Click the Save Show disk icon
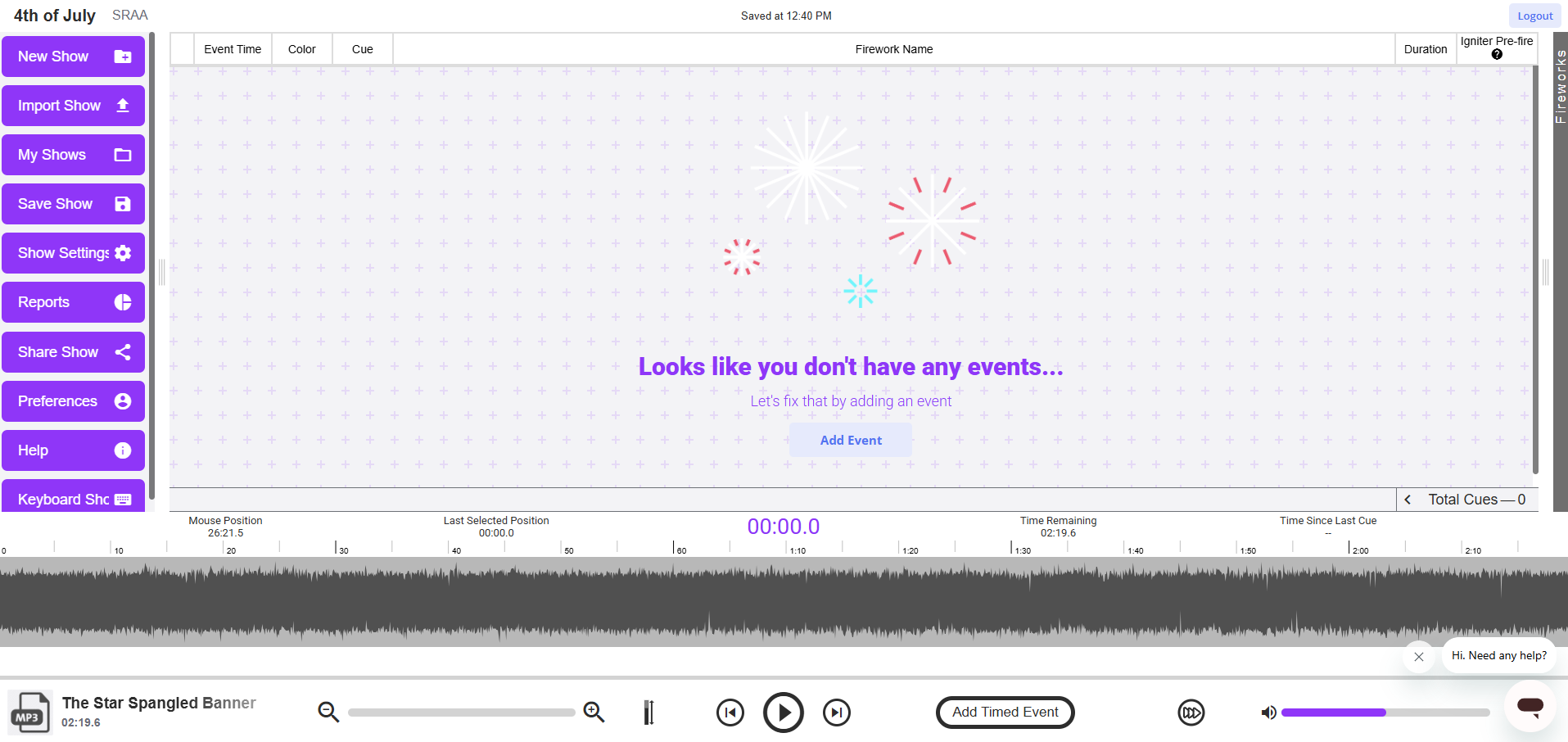 pyautogui.click(x=122, y=203)
